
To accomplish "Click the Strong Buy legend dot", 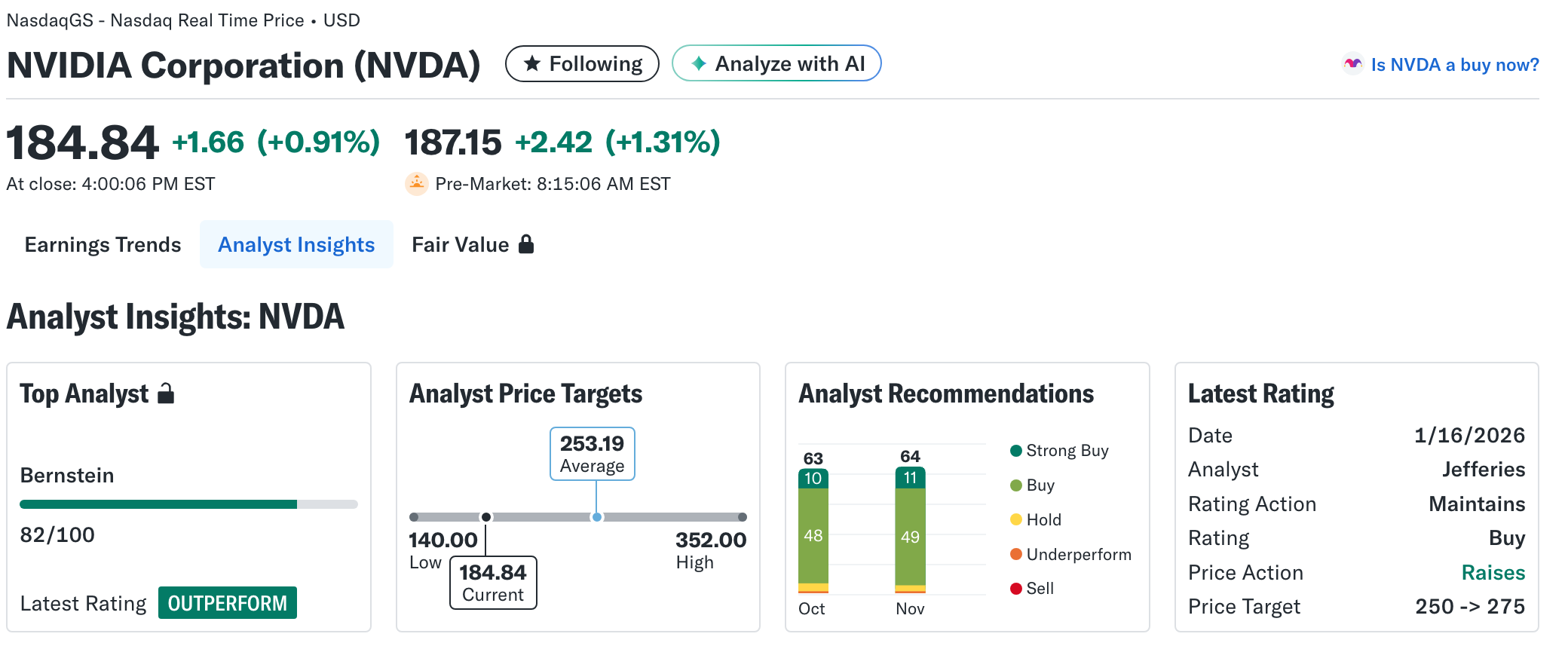I will [x=1016, y=451].
